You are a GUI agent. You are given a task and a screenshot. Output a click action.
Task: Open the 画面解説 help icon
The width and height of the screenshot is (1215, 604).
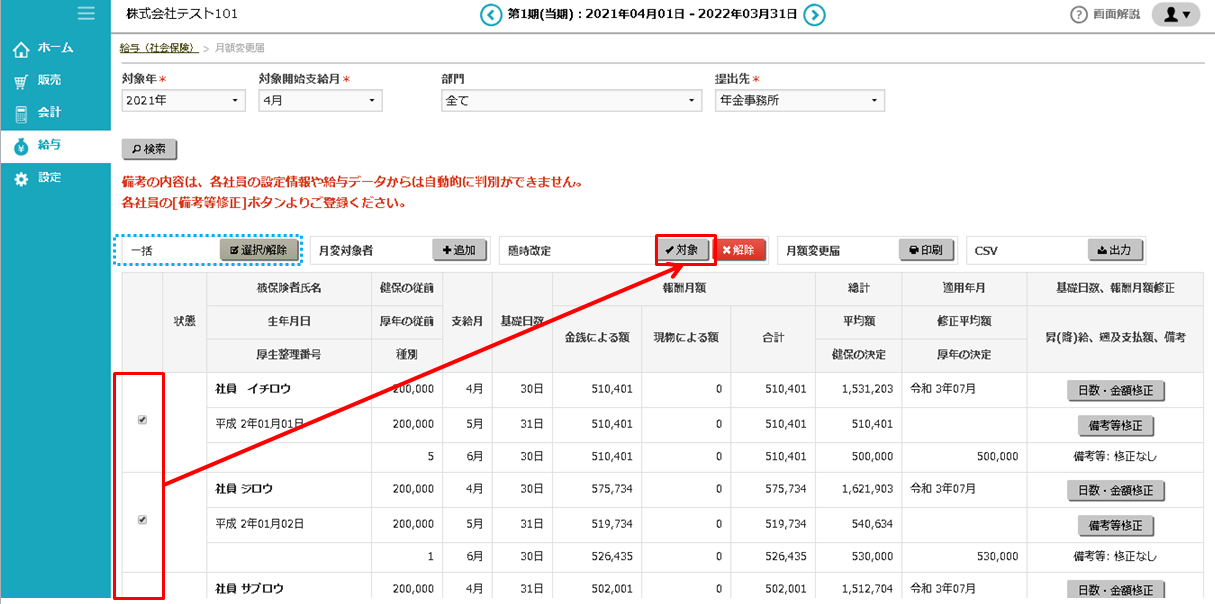click(x=1078, y=15)
